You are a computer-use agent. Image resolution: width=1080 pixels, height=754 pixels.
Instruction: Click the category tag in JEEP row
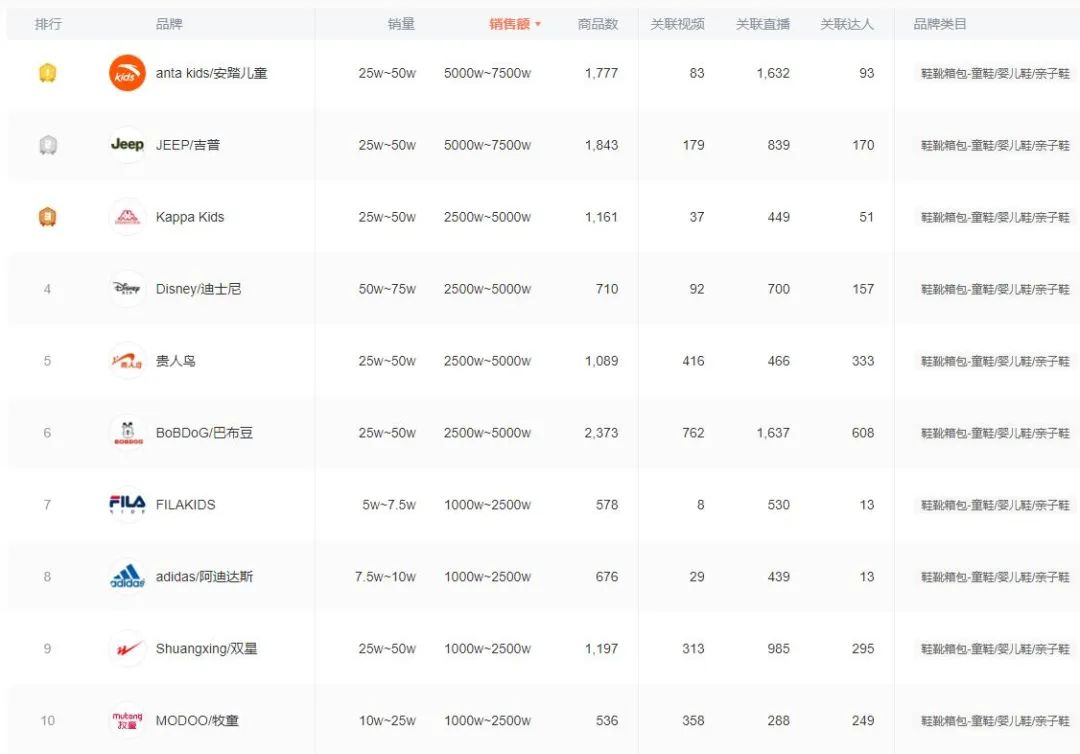click(995, 145)
